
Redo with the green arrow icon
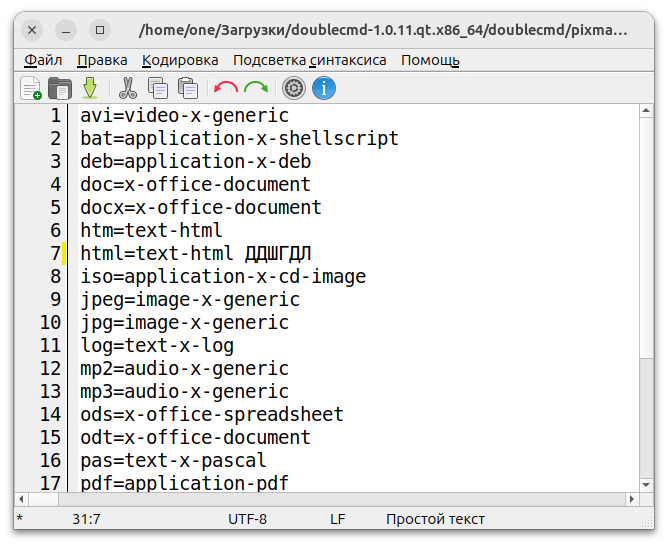[256, 88]
